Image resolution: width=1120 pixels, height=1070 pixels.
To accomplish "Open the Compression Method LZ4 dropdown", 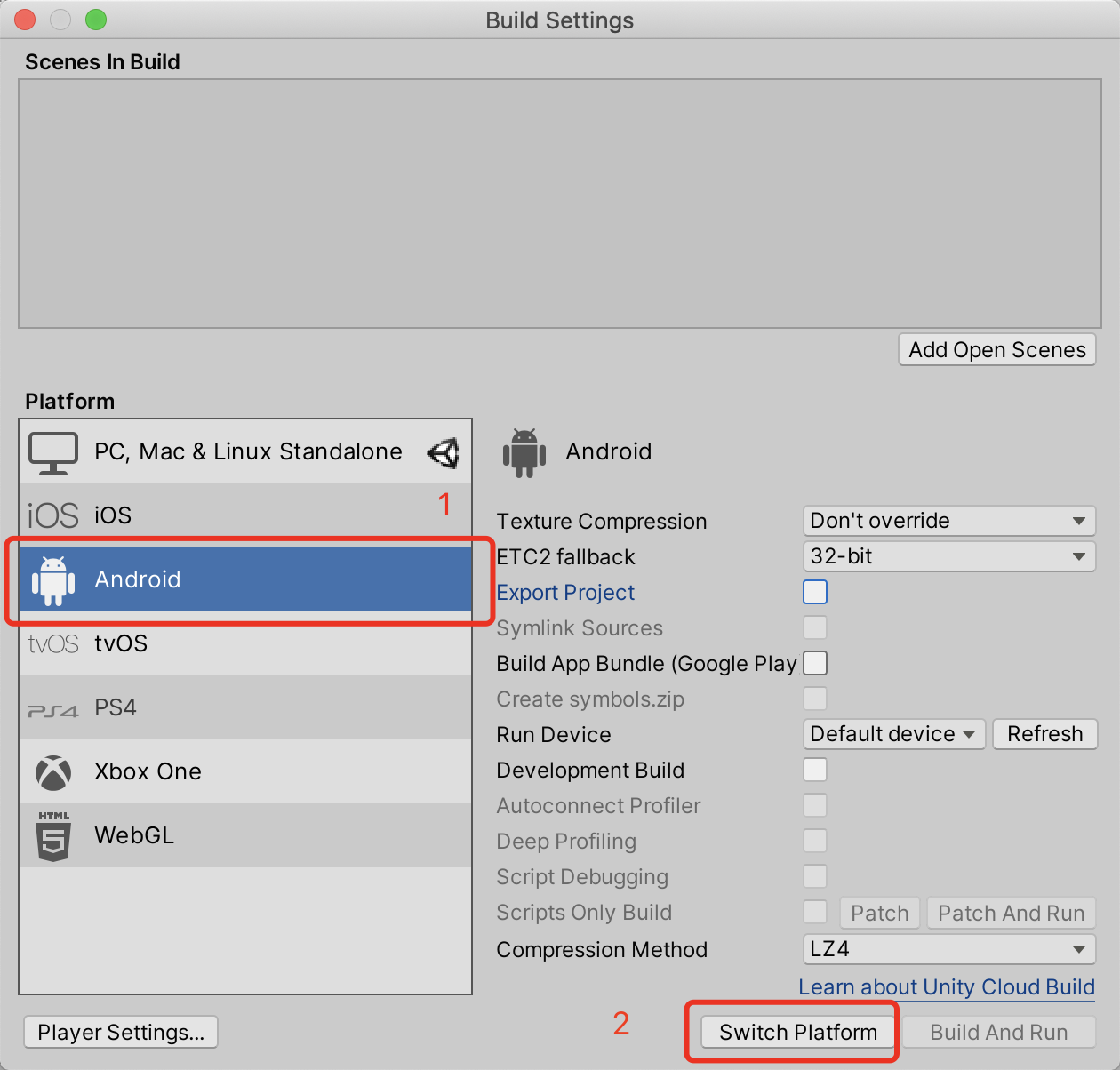I will point(949,949).
